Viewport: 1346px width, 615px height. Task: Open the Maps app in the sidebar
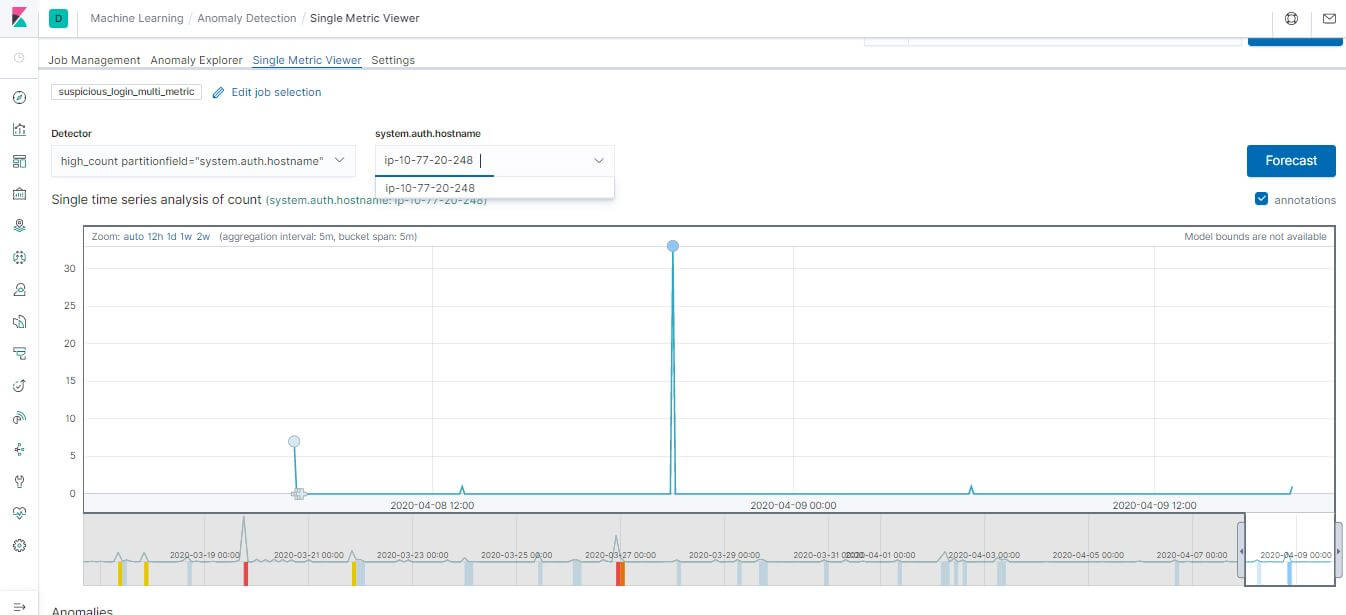tap(19, 225)
